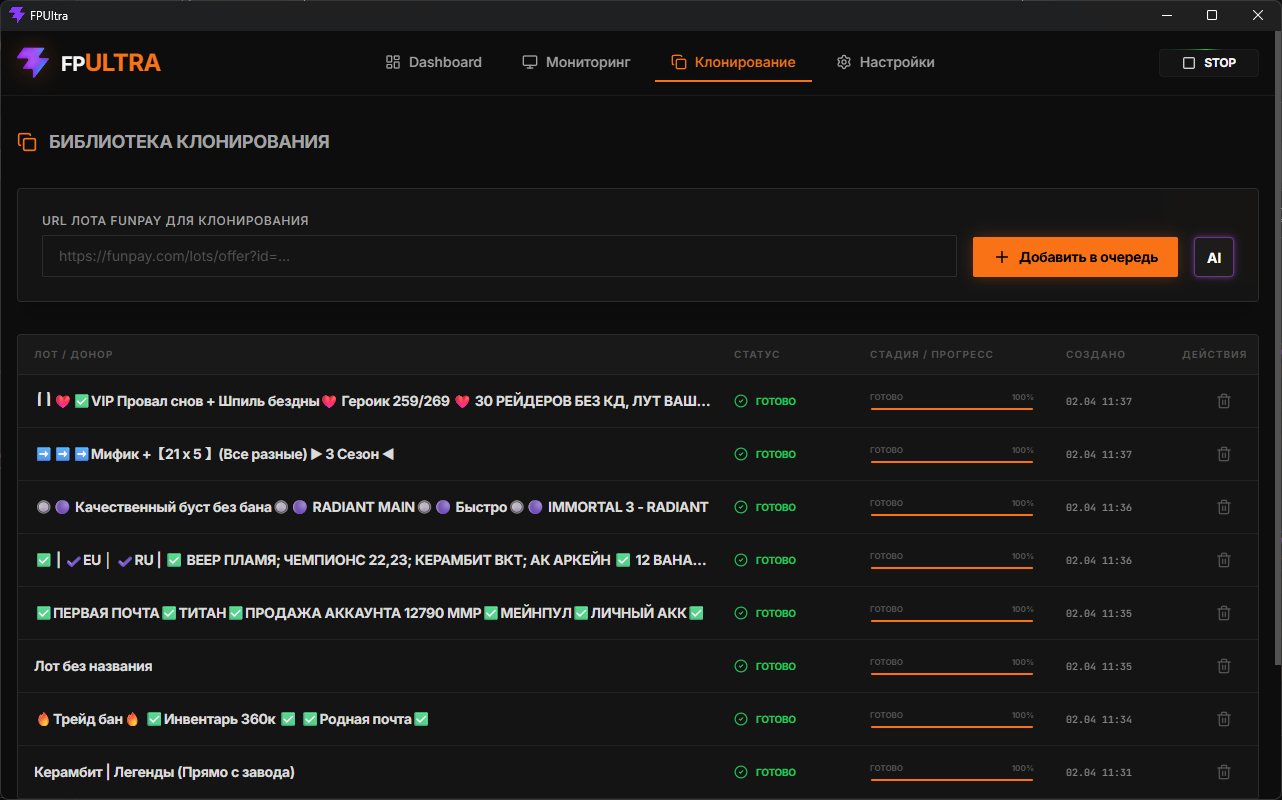Open the Dashboard tab
Viewport: 1282px width, 800px height.
point(434,62)
